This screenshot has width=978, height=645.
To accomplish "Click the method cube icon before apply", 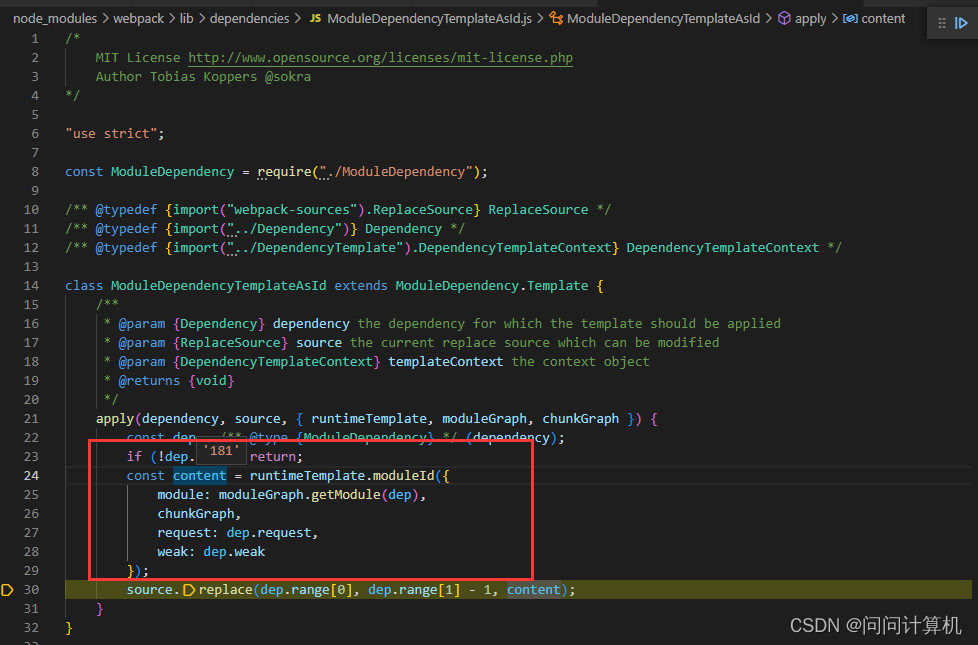I will [784, 19].
